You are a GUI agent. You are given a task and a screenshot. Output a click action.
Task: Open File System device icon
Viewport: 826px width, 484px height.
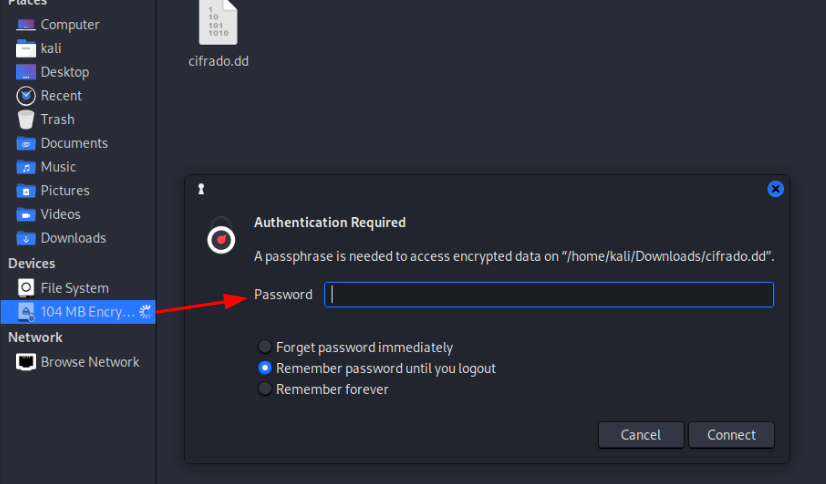pyautogui.click(x=25, y=288)
